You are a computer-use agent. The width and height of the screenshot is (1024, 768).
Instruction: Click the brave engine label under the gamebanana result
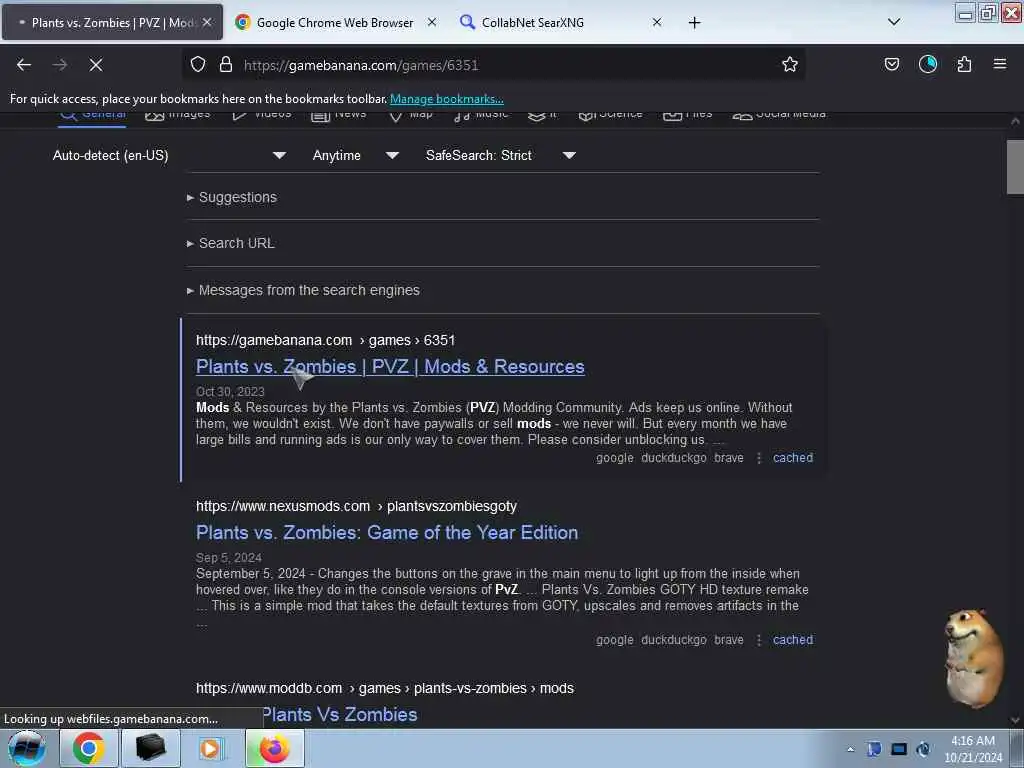(729, 458)
